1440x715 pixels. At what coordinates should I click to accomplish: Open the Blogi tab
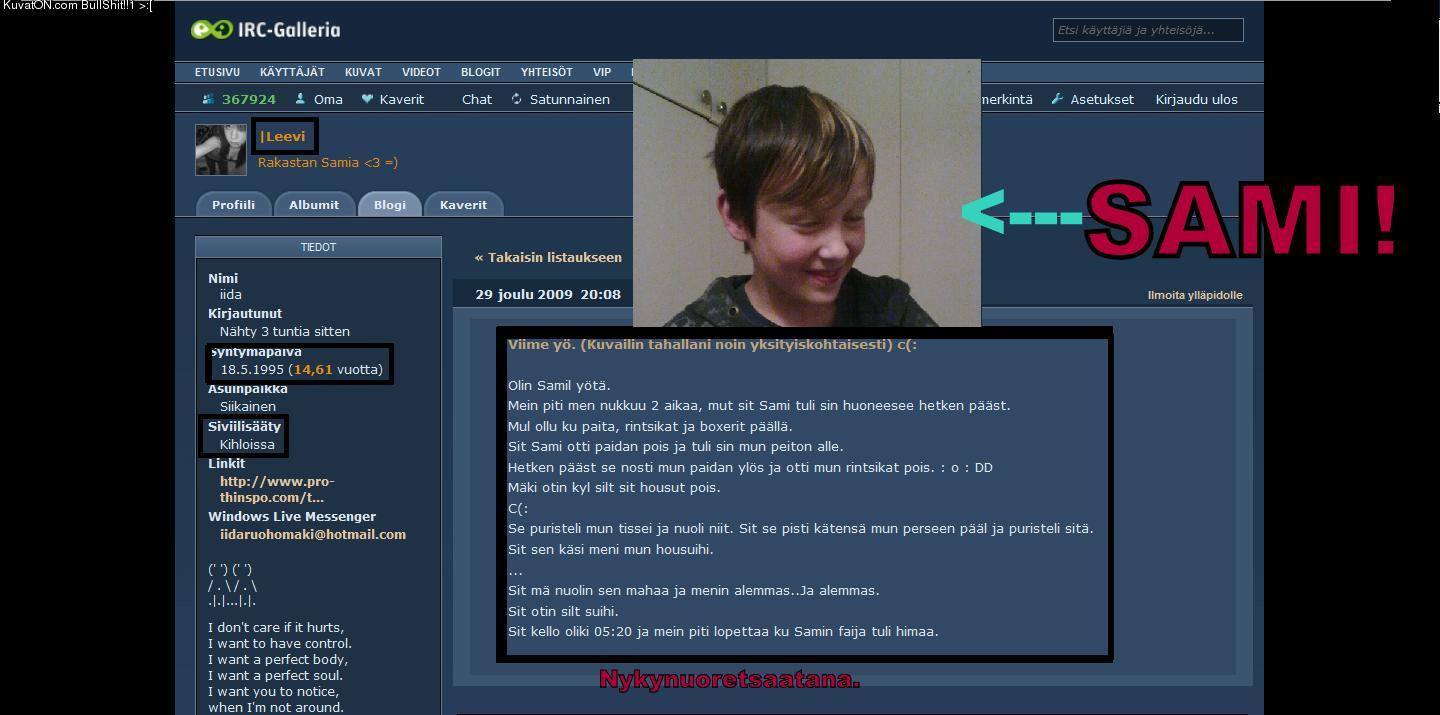tap(390, 204)
